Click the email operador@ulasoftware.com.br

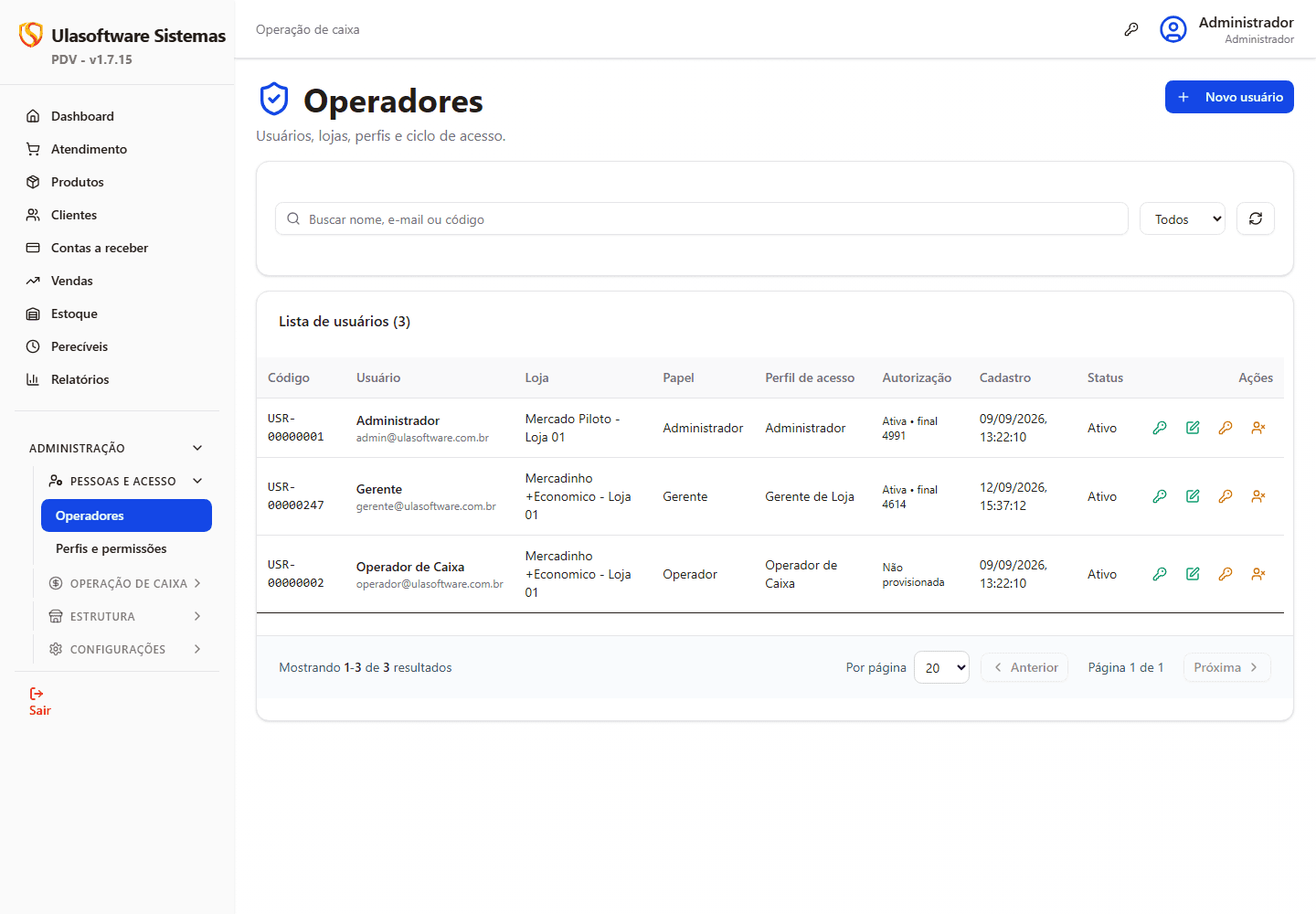point(430,584)
